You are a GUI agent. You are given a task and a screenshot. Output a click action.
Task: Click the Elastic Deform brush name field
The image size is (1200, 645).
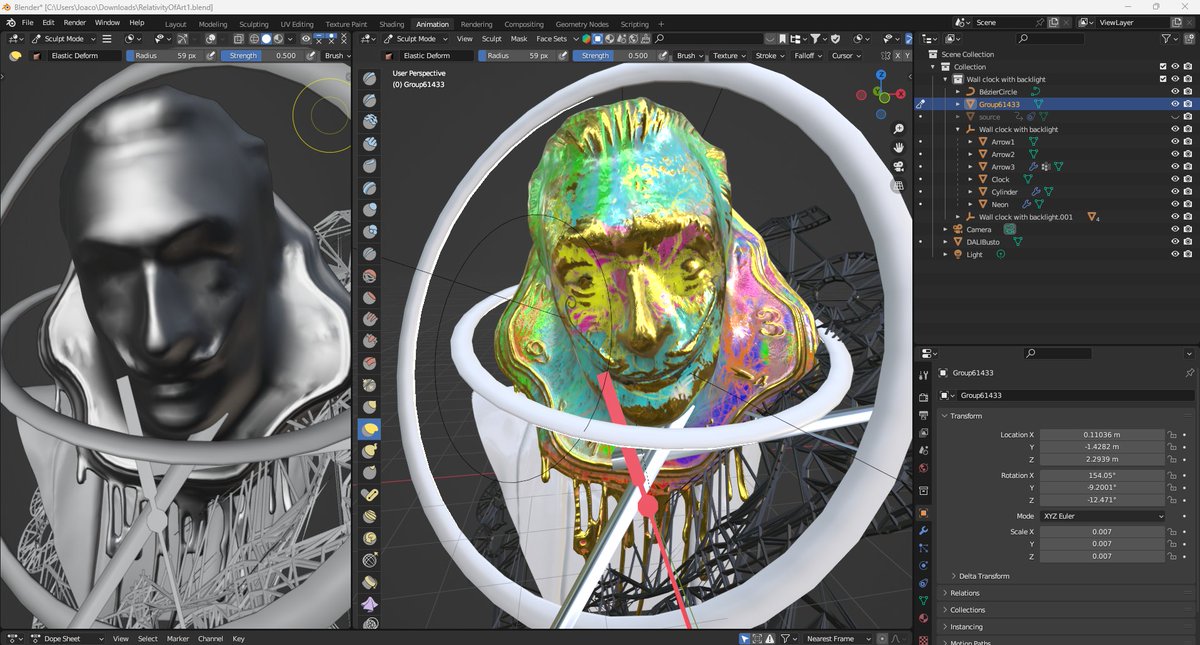click(x=437, y=56)
